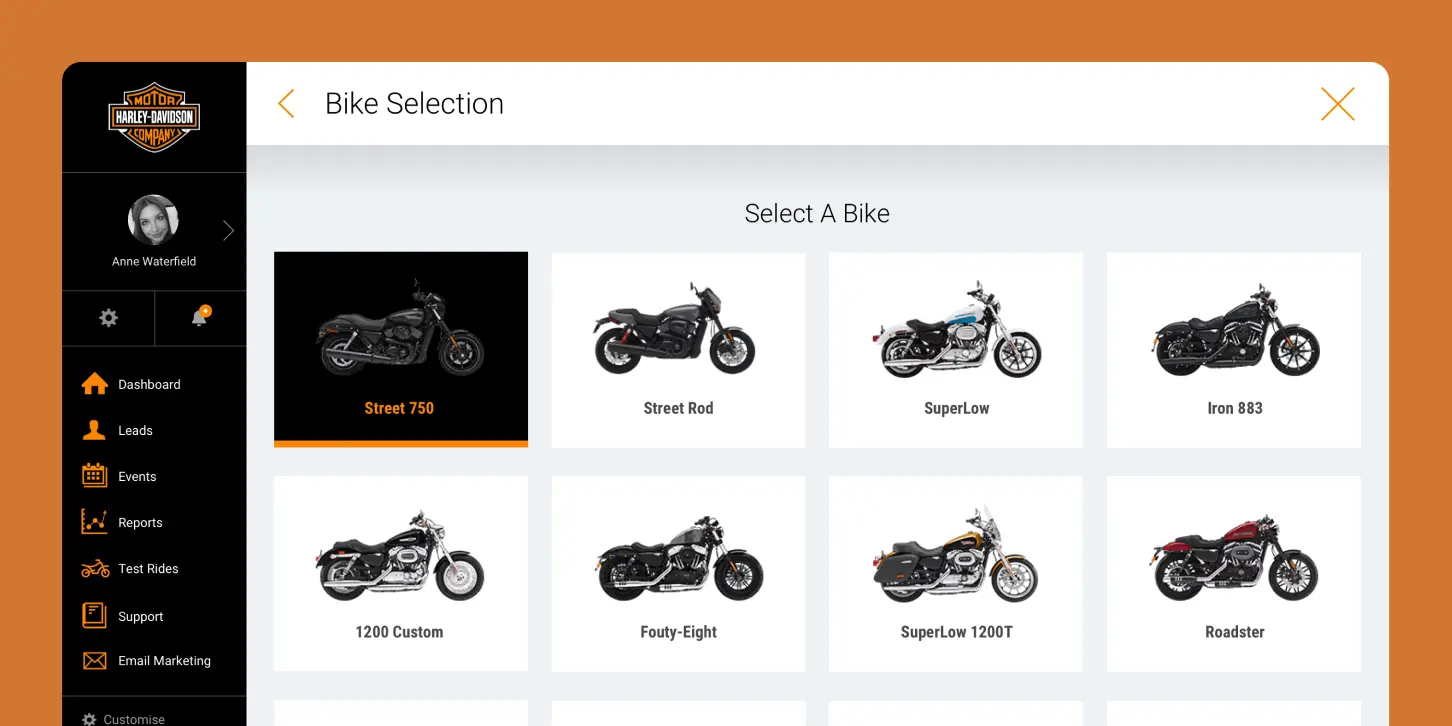Choose the Roadster motorcycle
Viewport: 1452px width, 726px height.
point(1233,573)
